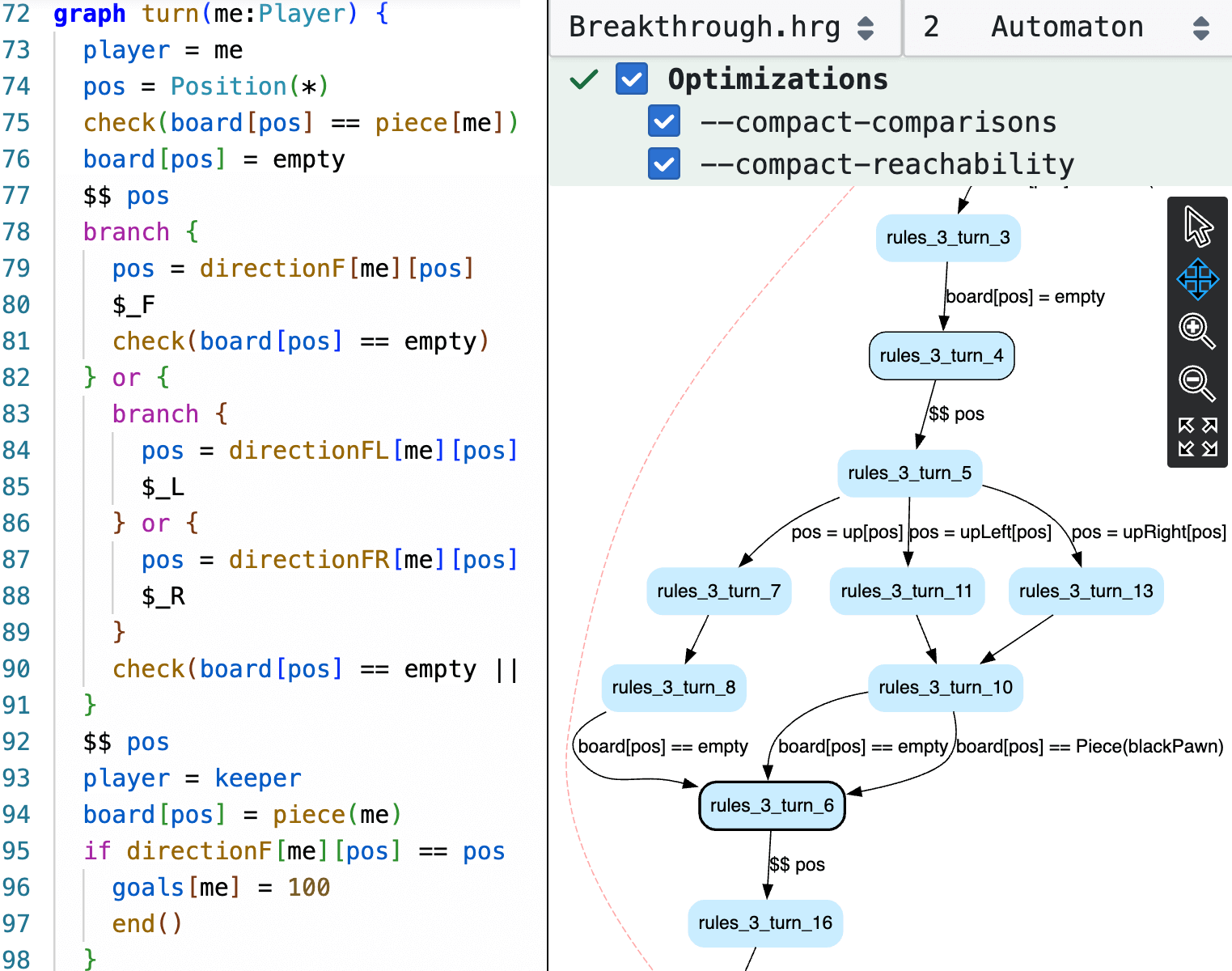This screenshot has width=1232, height=971.
Task: Click the green checkmark status icon
Action: pos(584,79)
